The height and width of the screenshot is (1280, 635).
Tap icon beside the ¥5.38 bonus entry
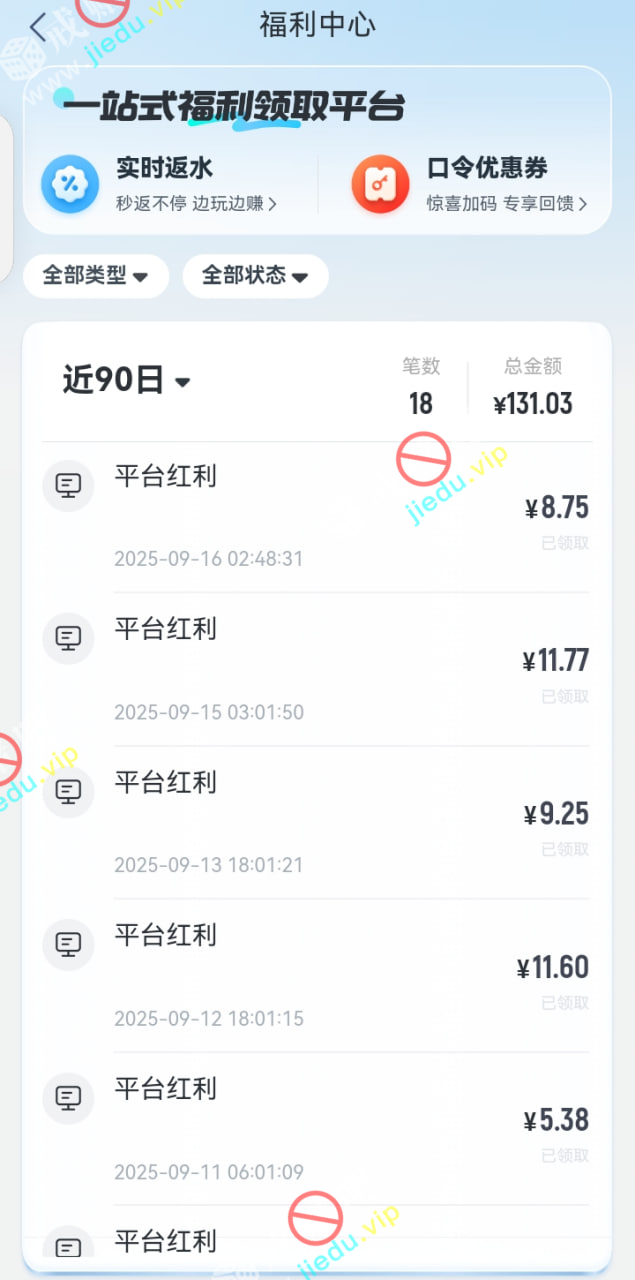68,1098
